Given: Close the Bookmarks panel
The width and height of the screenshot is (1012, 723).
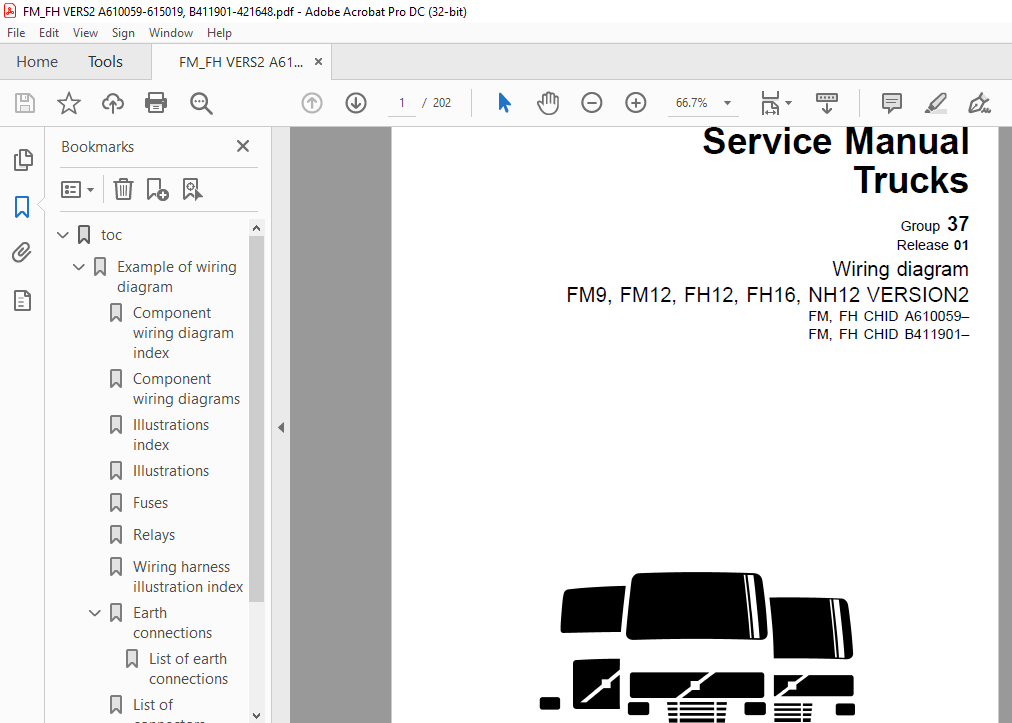Looking at the screenshot, I should (243, 147).
